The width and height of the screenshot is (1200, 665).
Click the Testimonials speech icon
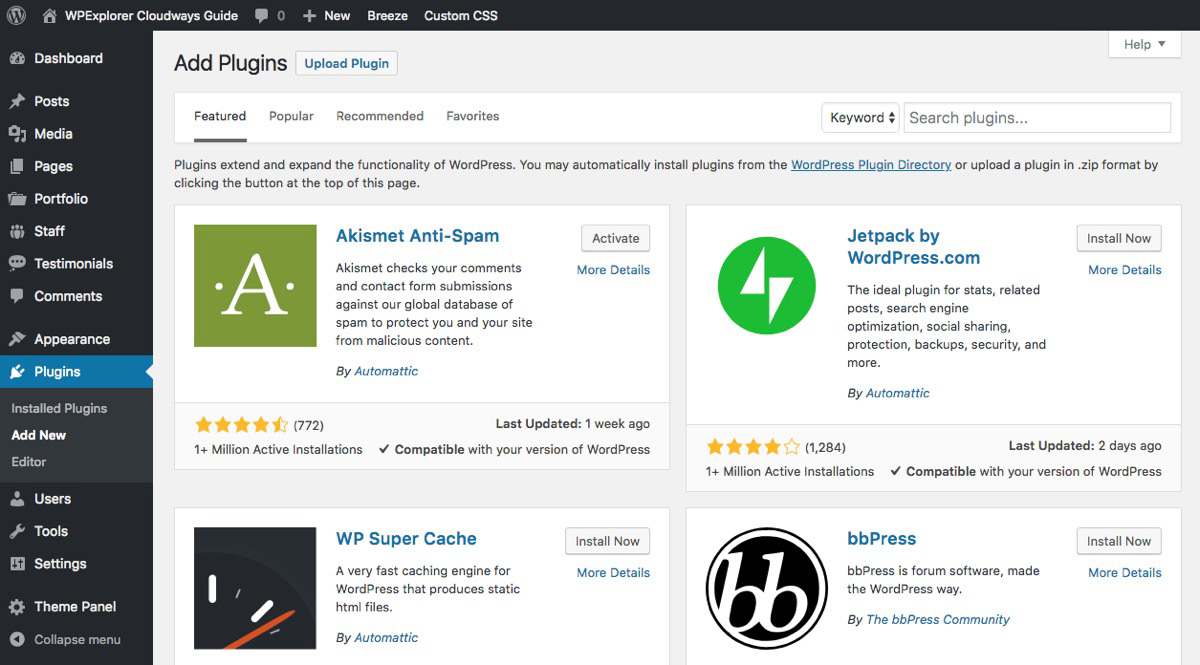(17, 264)
